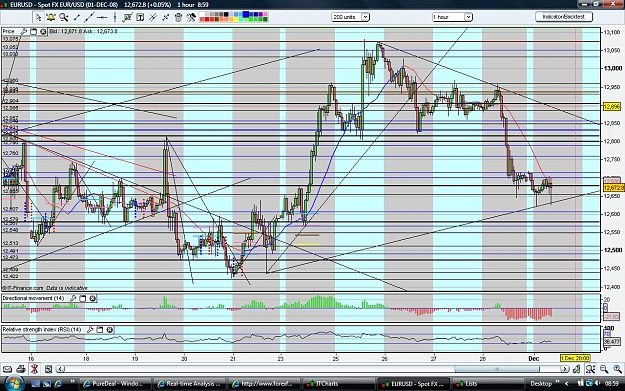Select the arrow pointer tool
The width and height of the screenshot is (625, 391).
point(38,17)
